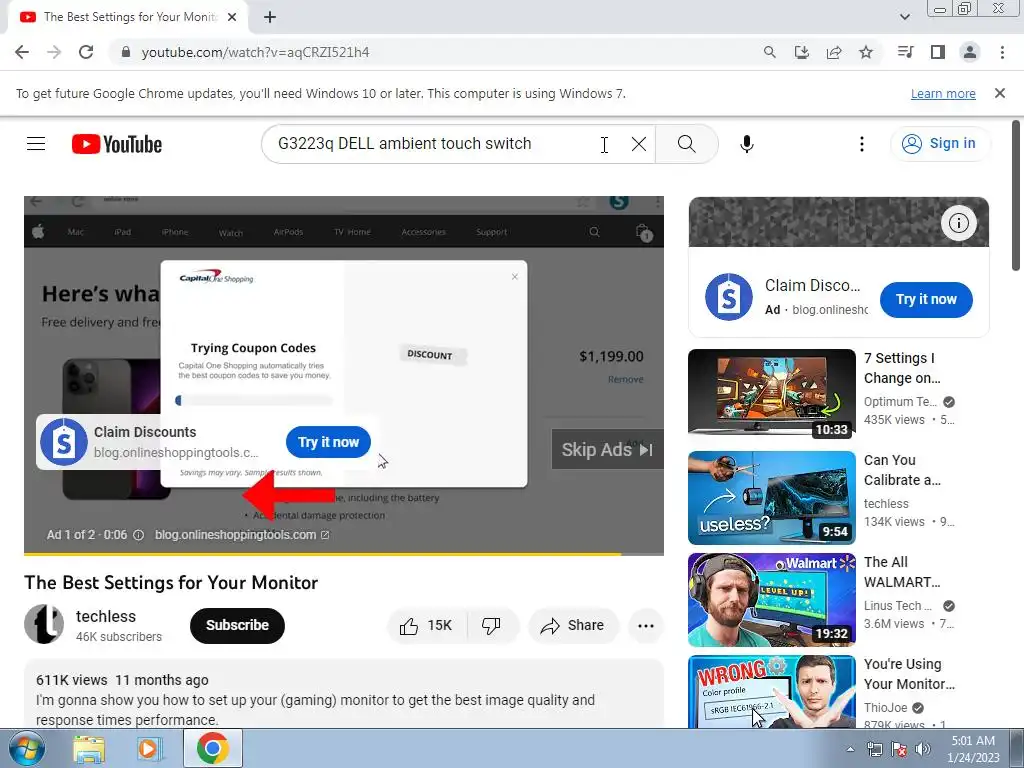
Task: Open the techless channel name link
Action: pos(106,616)
